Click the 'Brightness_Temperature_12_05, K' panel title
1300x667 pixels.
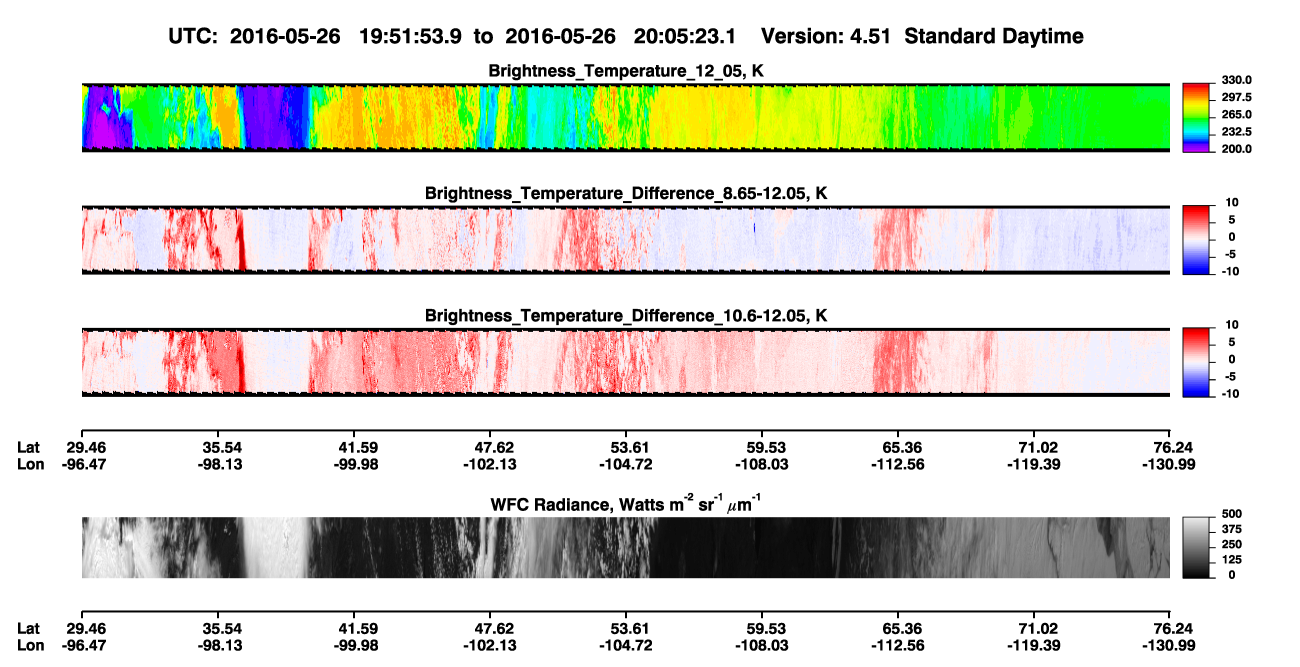coord(626,71)
